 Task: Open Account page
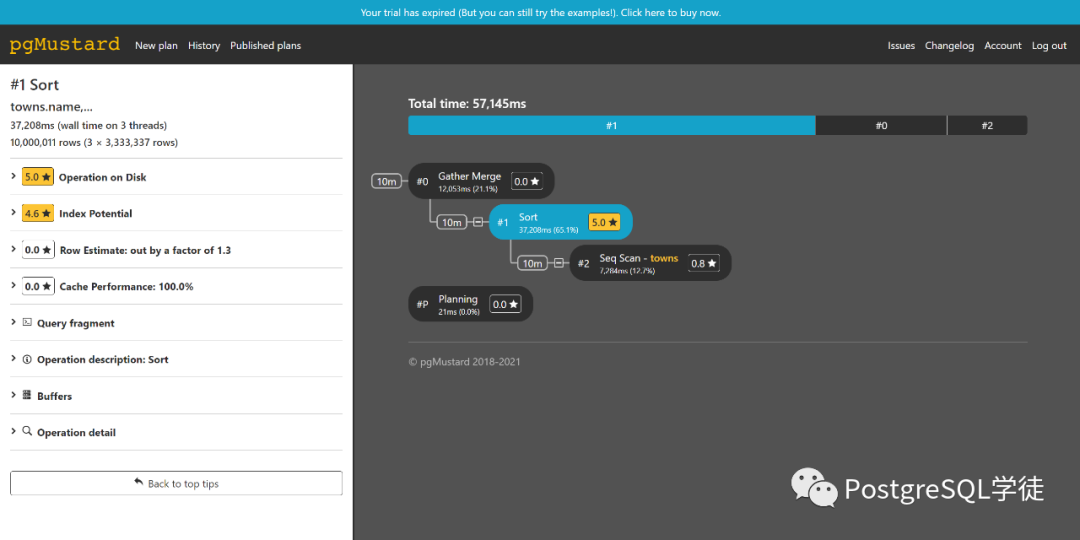coord(1003,45)
